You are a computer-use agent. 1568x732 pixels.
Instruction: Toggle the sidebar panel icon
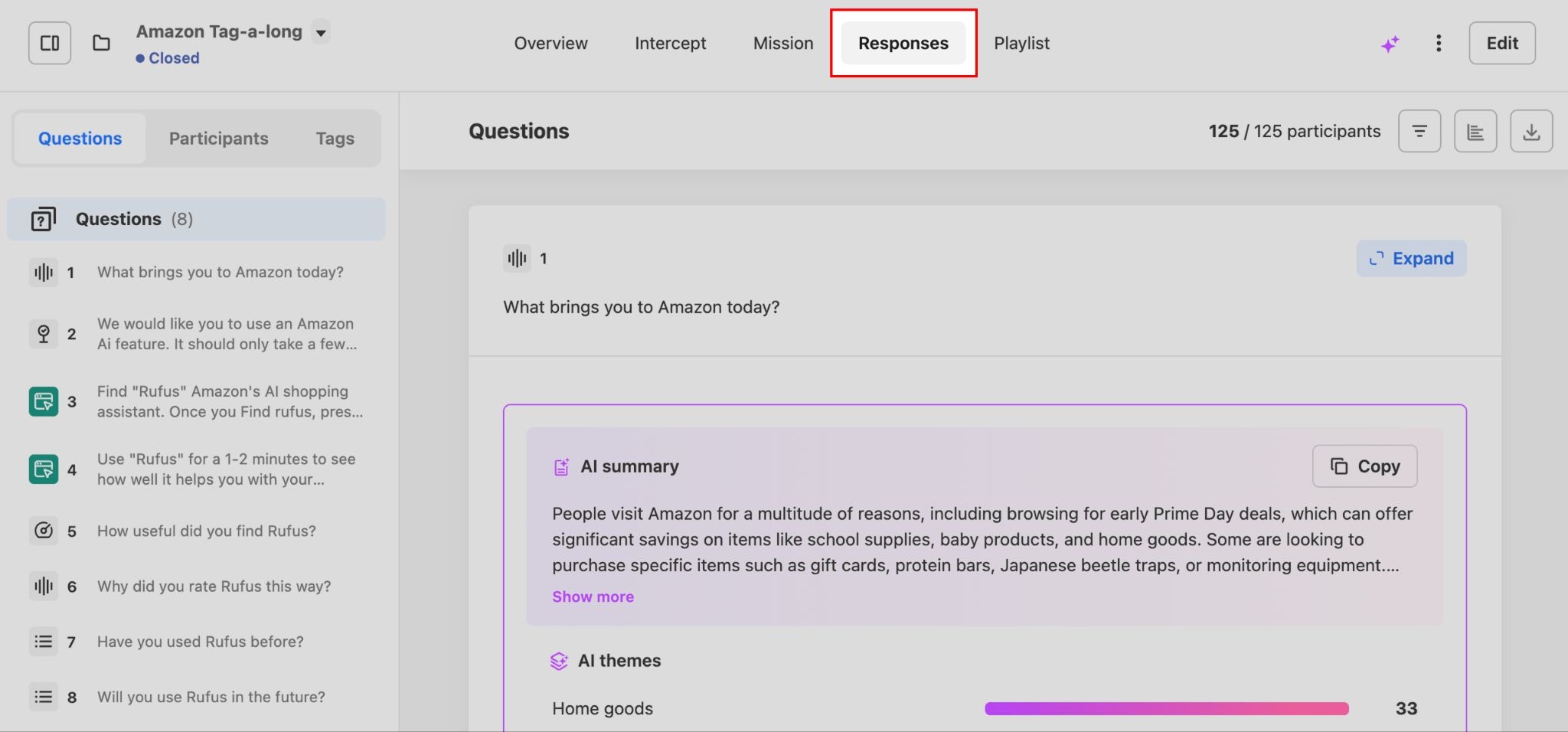pos(50,44)
